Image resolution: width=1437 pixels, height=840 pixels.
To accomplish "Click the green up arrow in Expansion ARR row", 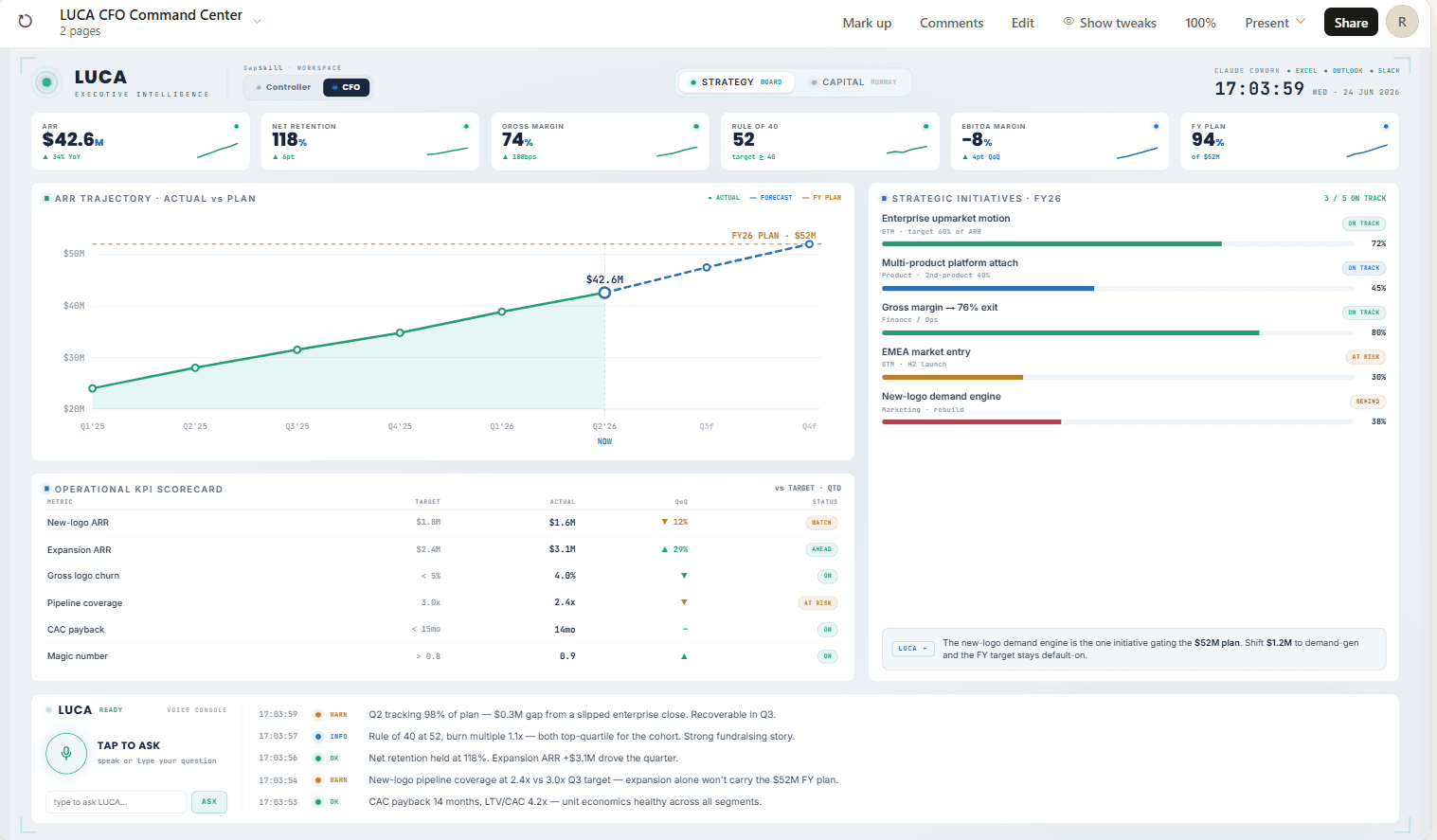I will pyautogui.click(x=665, y=549).
